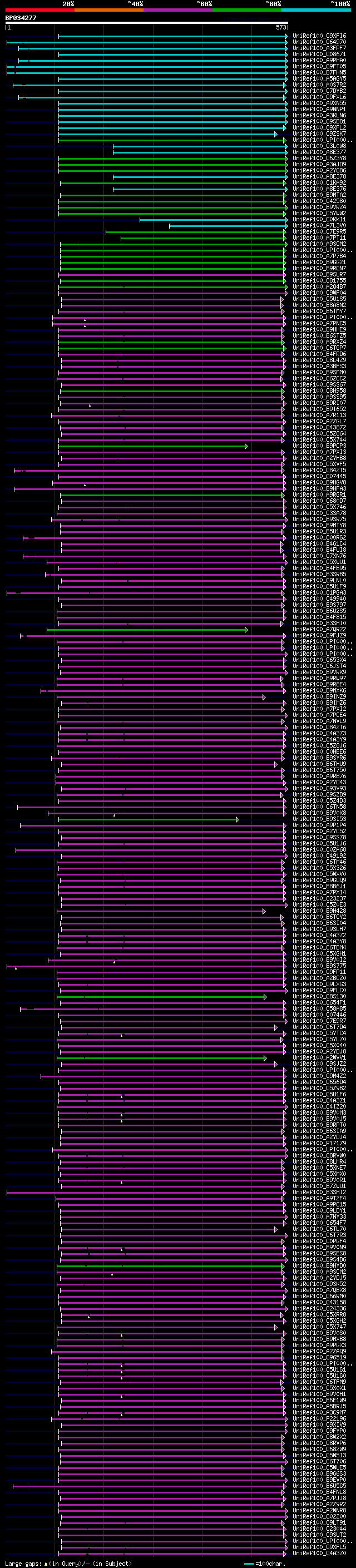Open hit UniRef100_A3BFS3

(319, 367)
